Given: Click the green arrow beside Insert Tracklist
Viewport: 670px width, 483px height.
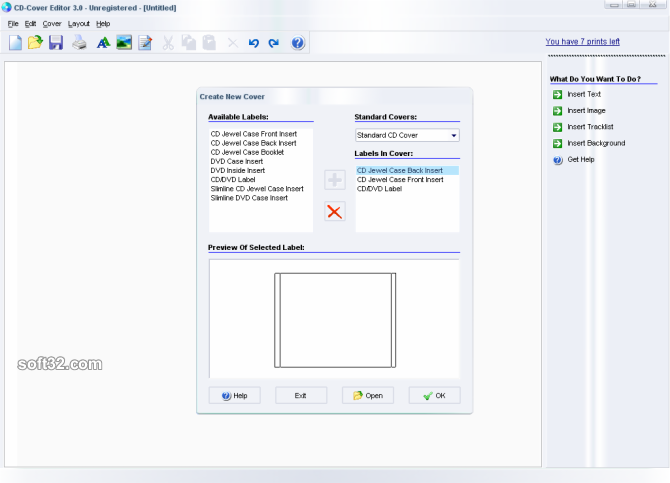Looking at the screenshot, I should click(x=558, y=127).
